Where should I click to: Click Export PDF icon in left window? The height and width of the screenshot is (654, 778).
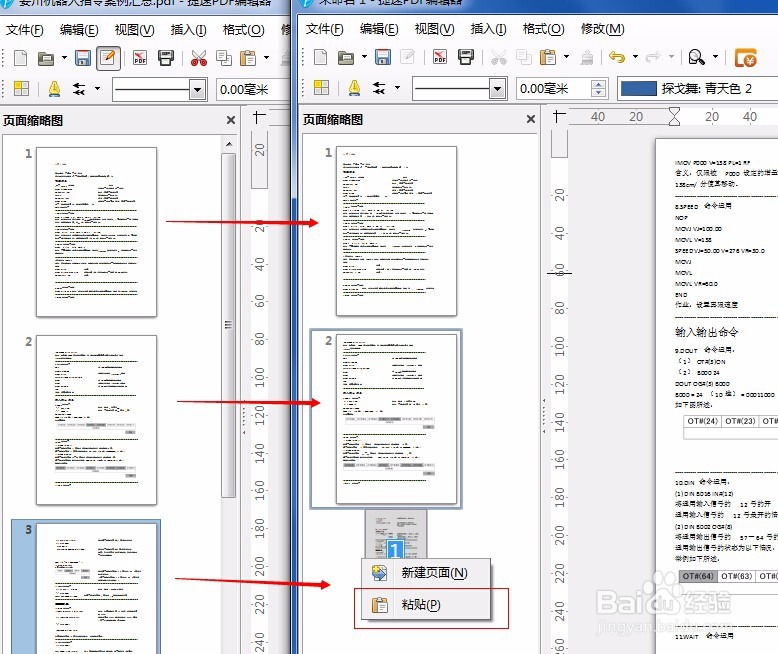[140, 59]
